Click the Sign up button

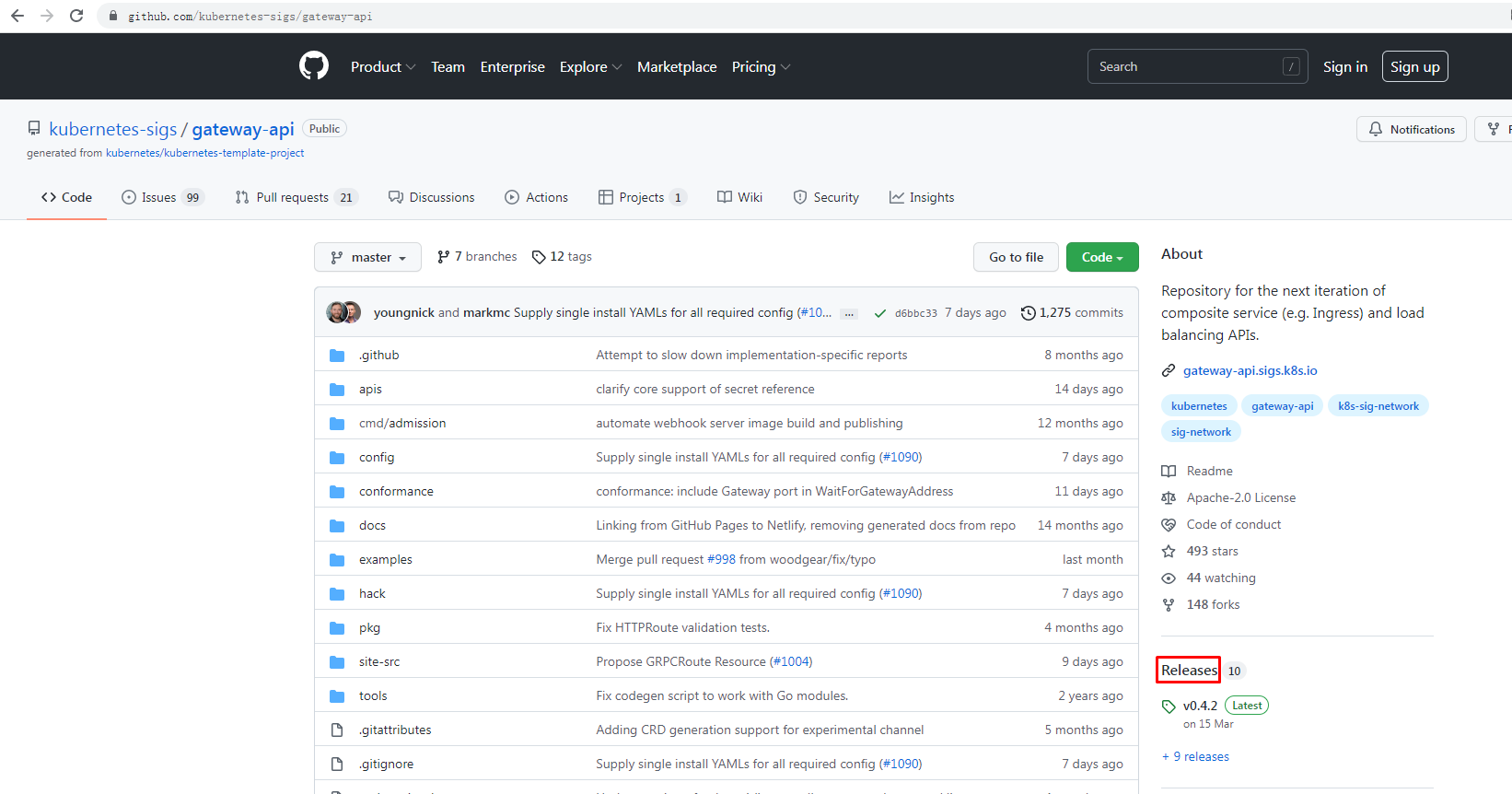(1414, 67)
